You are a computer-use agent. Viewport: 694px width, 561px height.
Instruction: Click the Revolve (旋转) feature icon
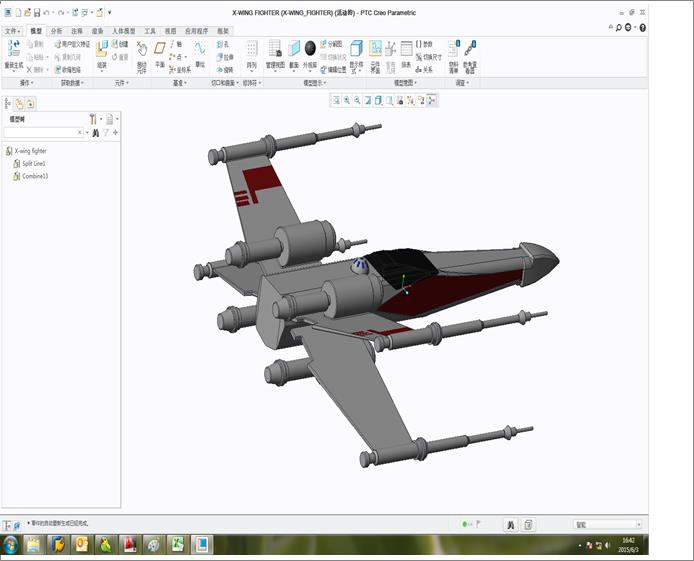point(220,69)
